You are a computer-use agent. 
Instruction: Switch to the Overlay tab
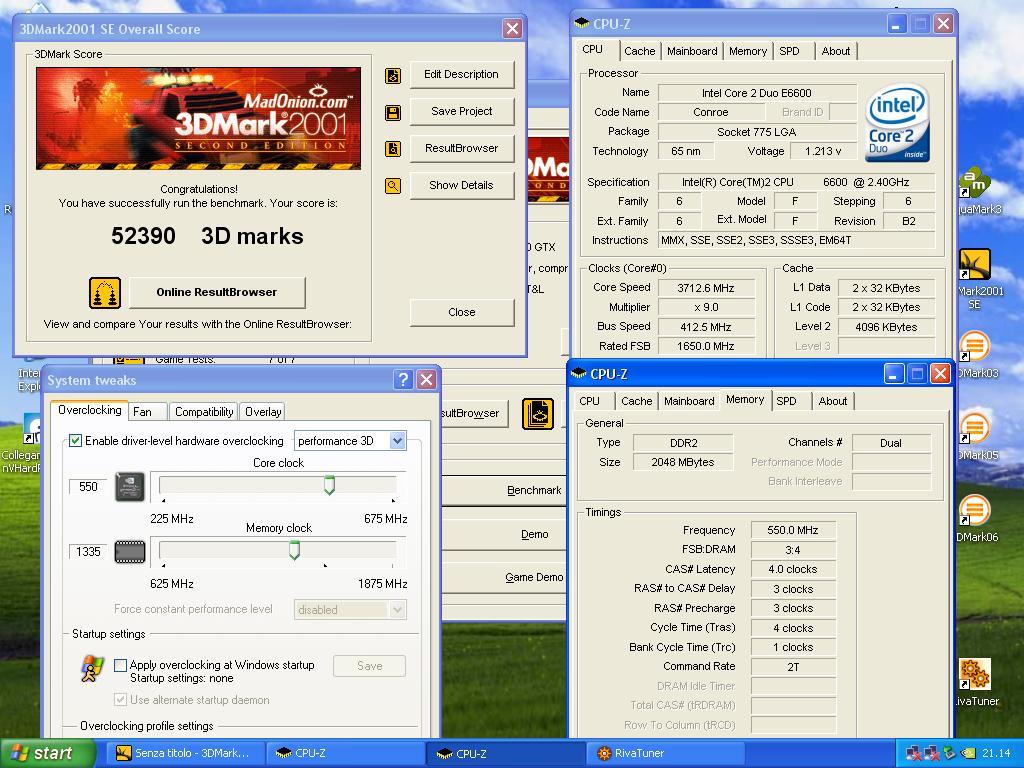pyautogui.click(x=263, y=412)
